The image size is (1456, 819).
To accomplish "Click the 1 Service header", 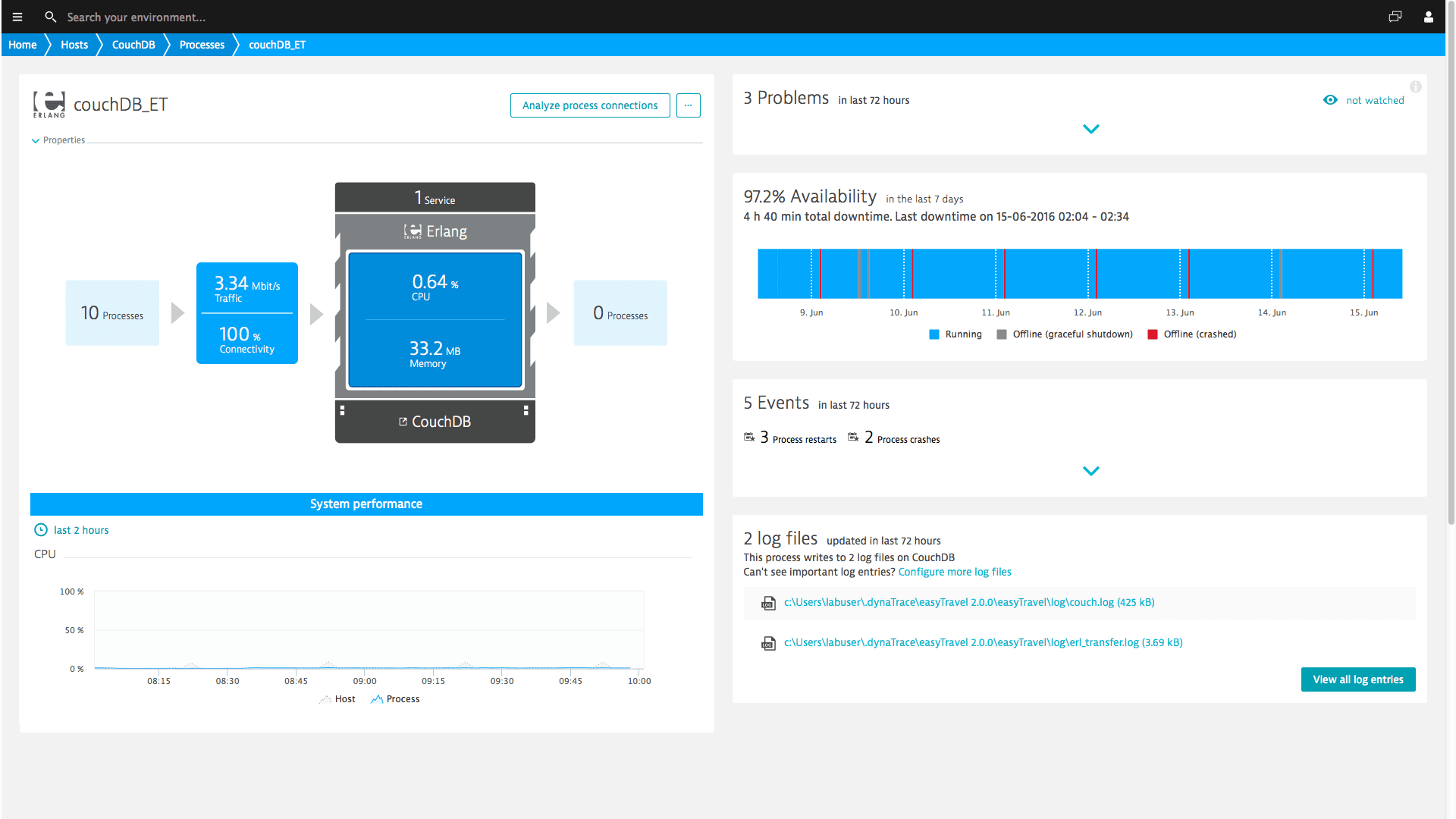I will 435,197.
